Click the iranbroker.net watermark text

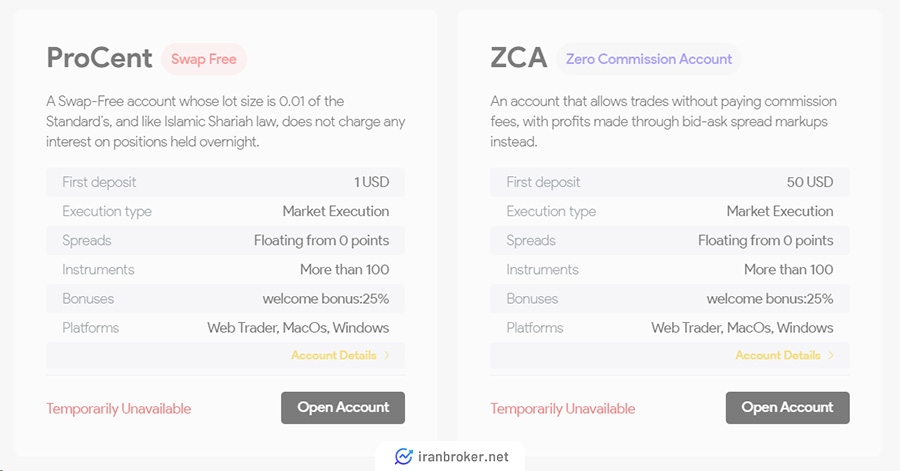[463, 457]
